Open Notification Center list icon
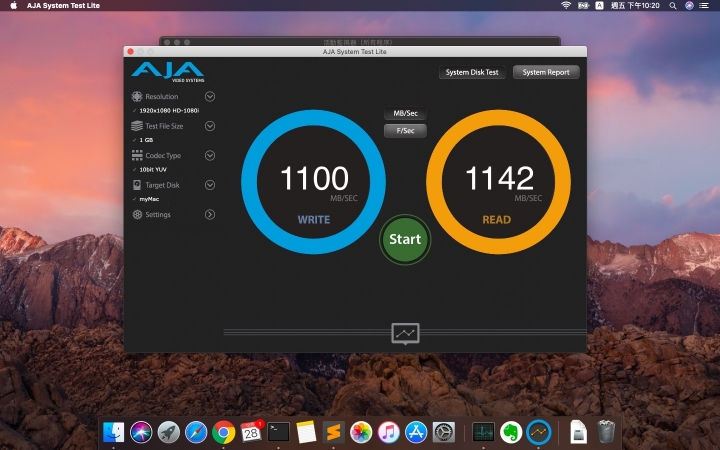This screenshot has width=720, height=450. [x=704, y=6]
